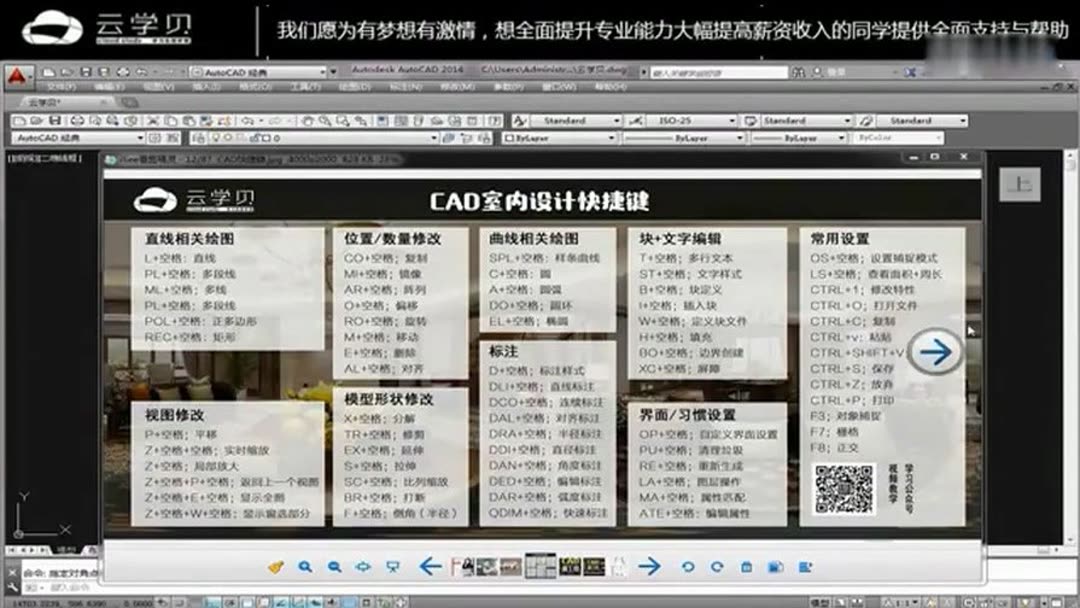Rotate the image clockwise in the viewer
Screen dimensions: 1080x608
[719, 565]
